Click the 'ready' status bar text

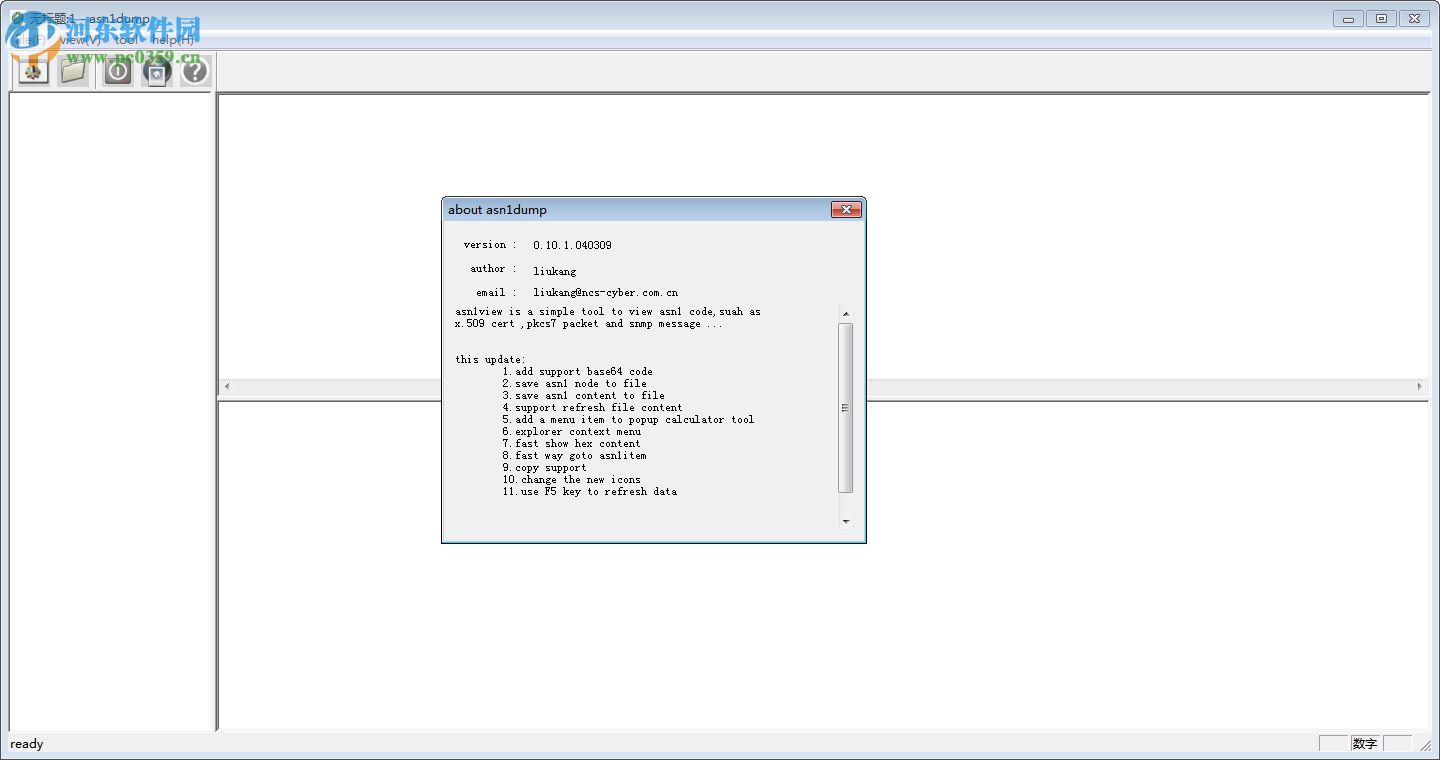[27, 744]
